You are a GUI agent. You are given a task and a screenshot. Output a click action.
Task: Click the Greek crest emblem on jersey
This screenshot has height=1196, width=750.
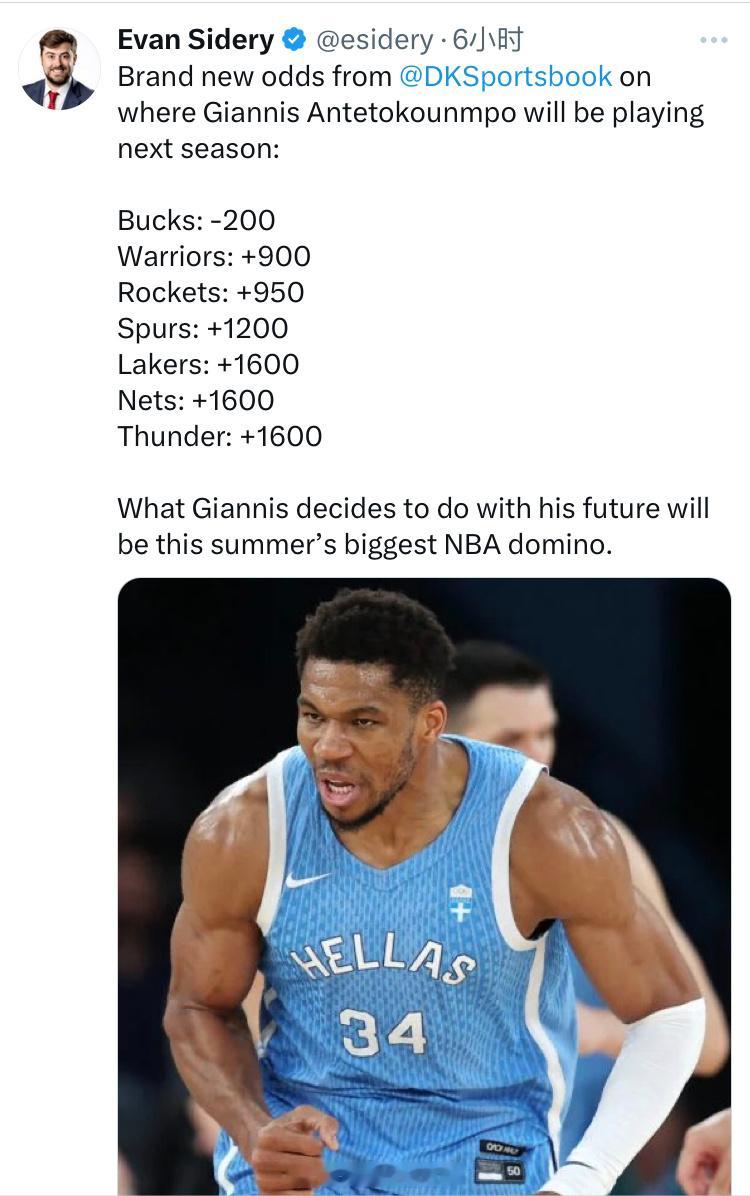[460, 902]
